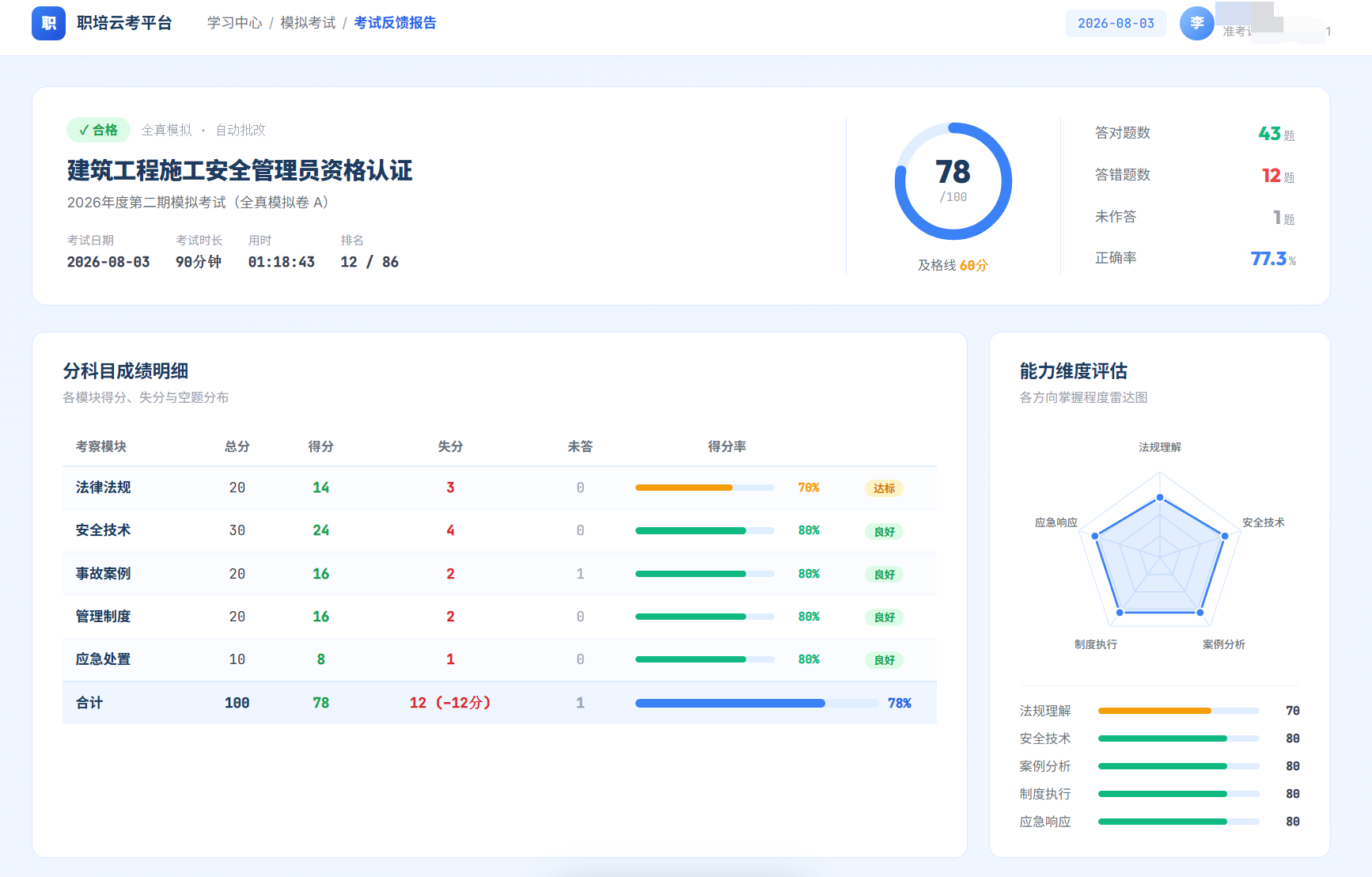Select the 管理制度 table row name
The height and width of the screenshot is (877, 1372).
click(104, 617)
